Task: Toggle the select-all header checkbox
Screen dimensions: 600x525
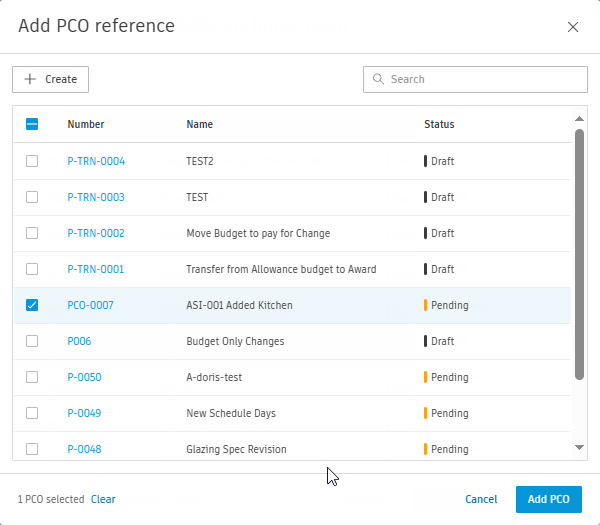Action: pos(32,124)
